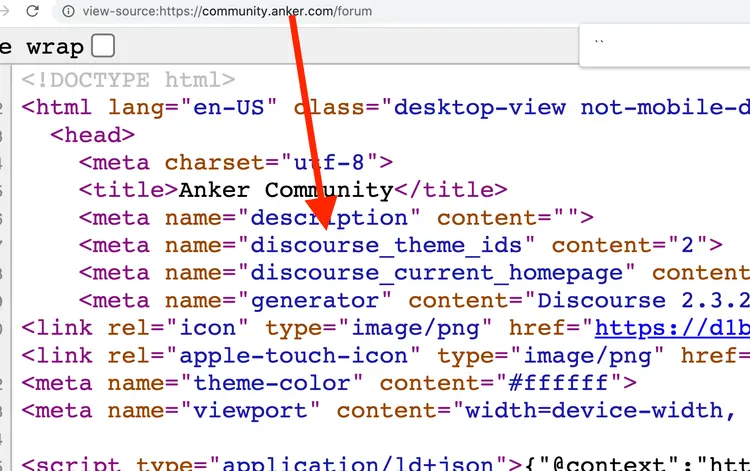This screenshot has height=471, width=750.
Task: Click the "@context" JSON key text
Action: click(609, 463)
